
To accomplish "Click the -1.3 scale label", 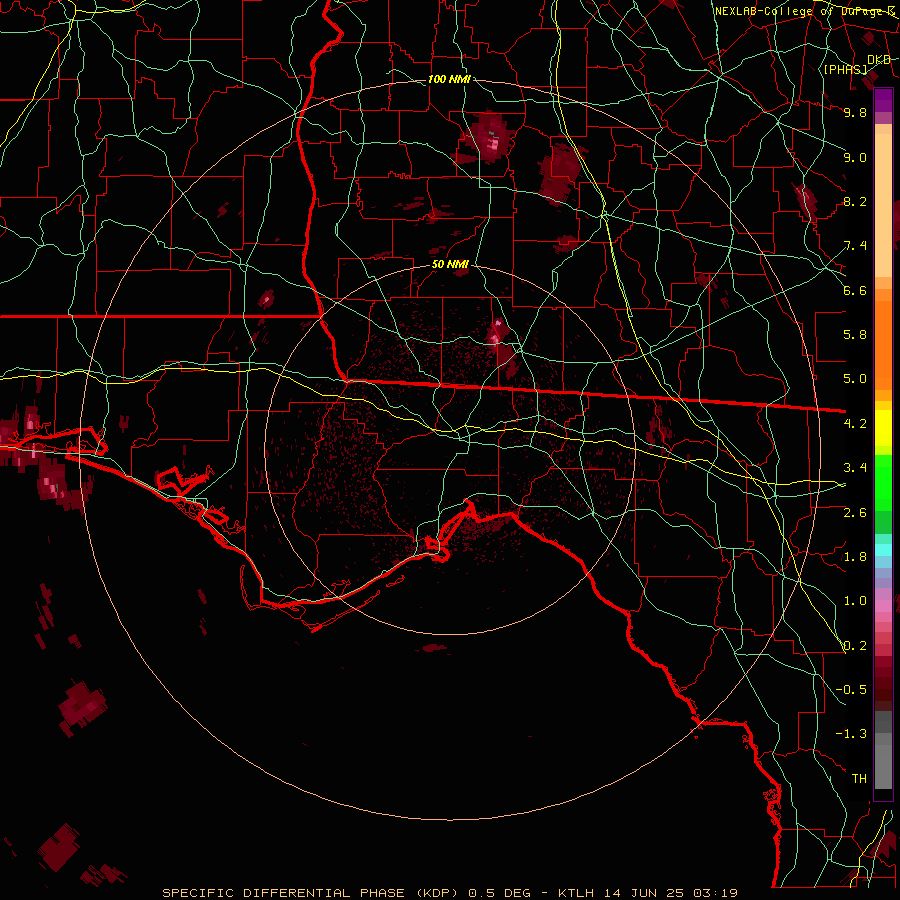I will click(851, 734).
